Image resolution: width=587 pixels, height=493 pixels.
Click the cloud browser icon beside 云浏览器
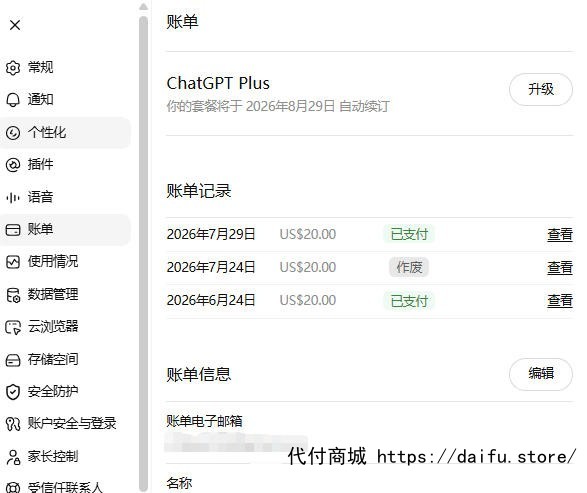tap(13, 327)
